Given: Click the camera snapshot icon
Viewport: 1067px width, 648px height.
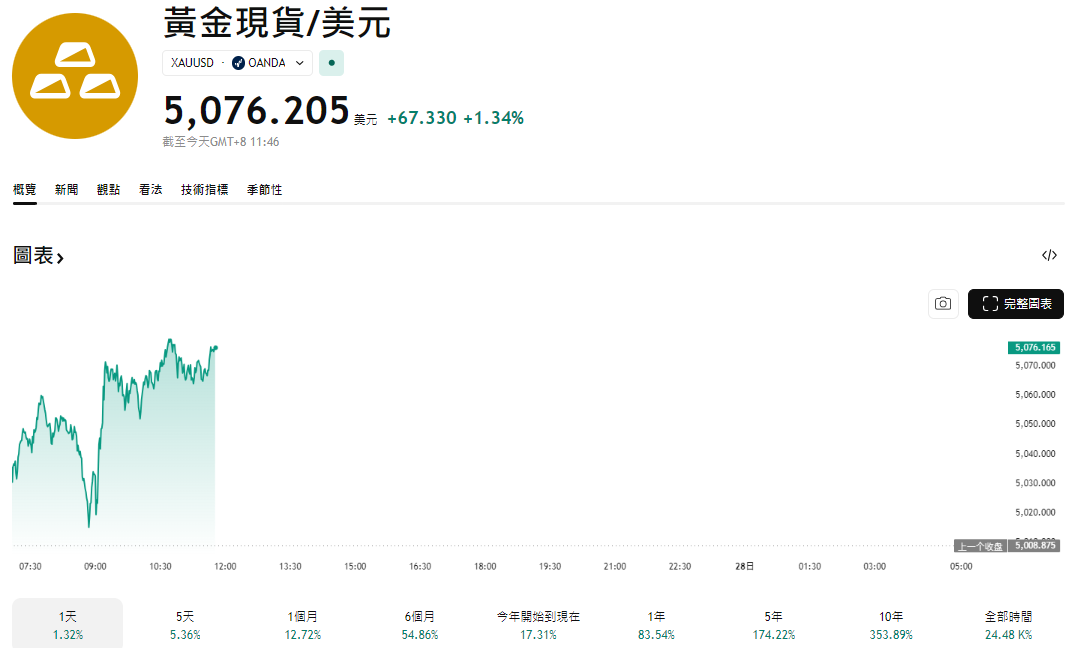Looking at the screenshot, I should point(943,304).
